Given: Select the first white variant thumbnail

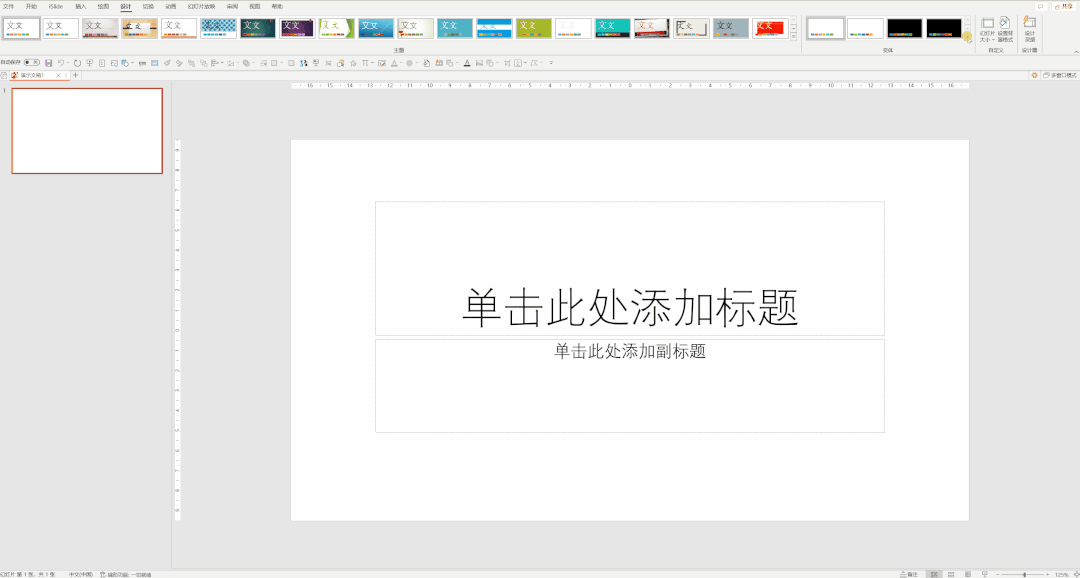Looking at the screenshot, I should 825,28.
